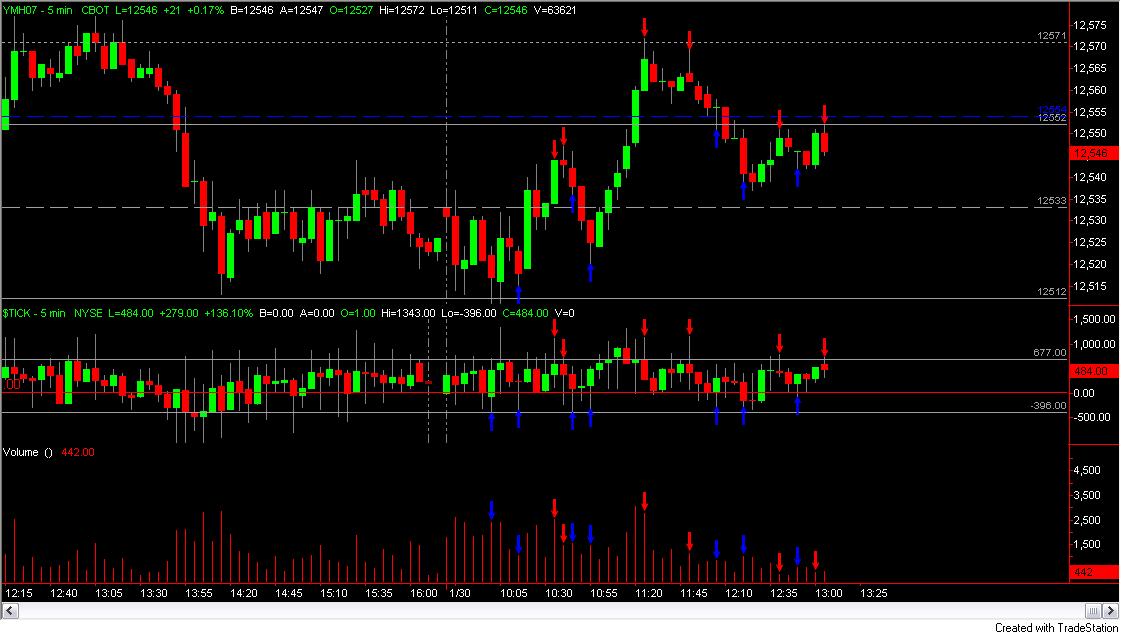The width and height of the screenshot is (1121, 634).
Task: Click the +279.00 tick change value
Action: click(x=179, y=313)
